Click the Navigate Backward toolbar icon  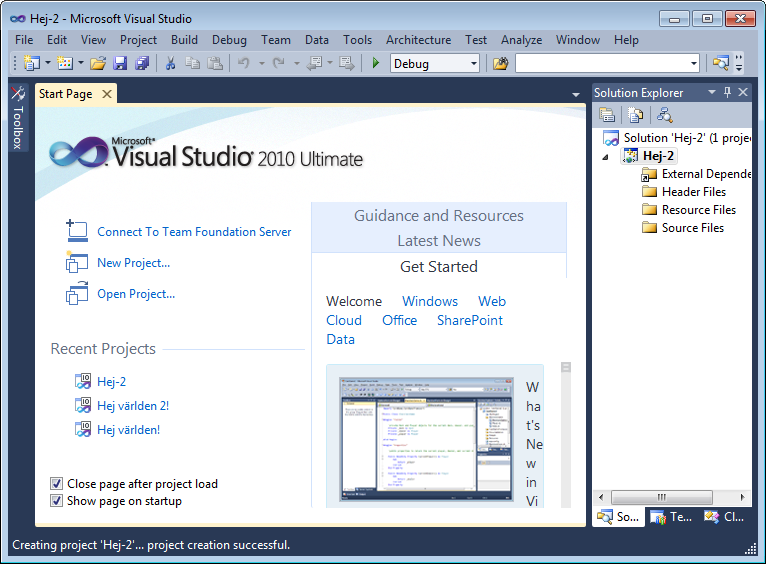click(x=314, y=63)
